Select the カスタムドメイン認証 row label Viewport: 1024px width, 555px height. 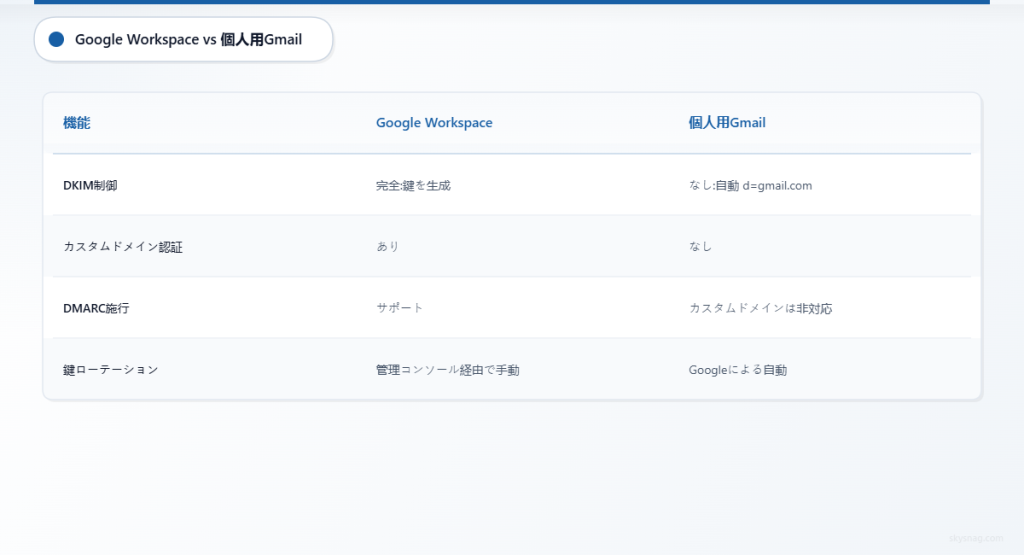pos(123,247)
